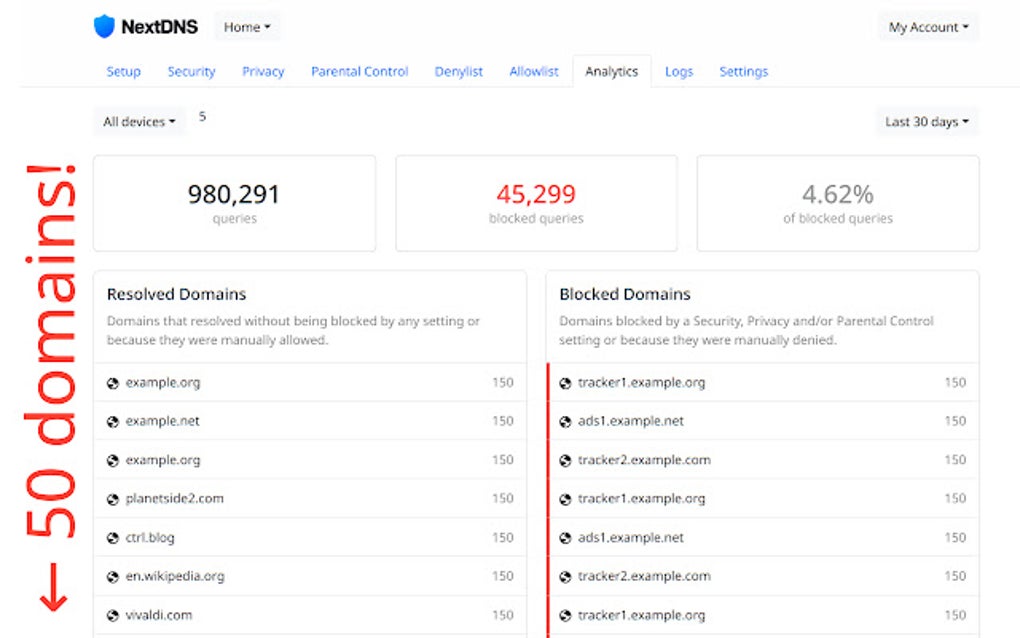The height and width of the screenshot is (638, 1020).
Task: Click the NextDNS shield logo
Action: (x=110, y=26)
